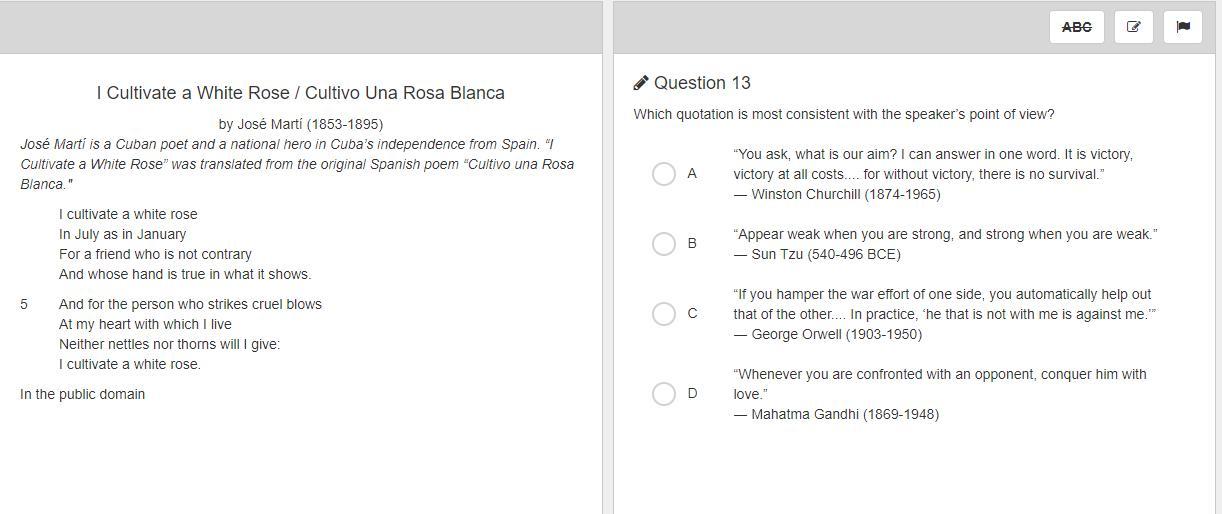Click the Sun Tzu quotation text
The height and width of the screenshot is (514, 1222).
tap(945, 234)
